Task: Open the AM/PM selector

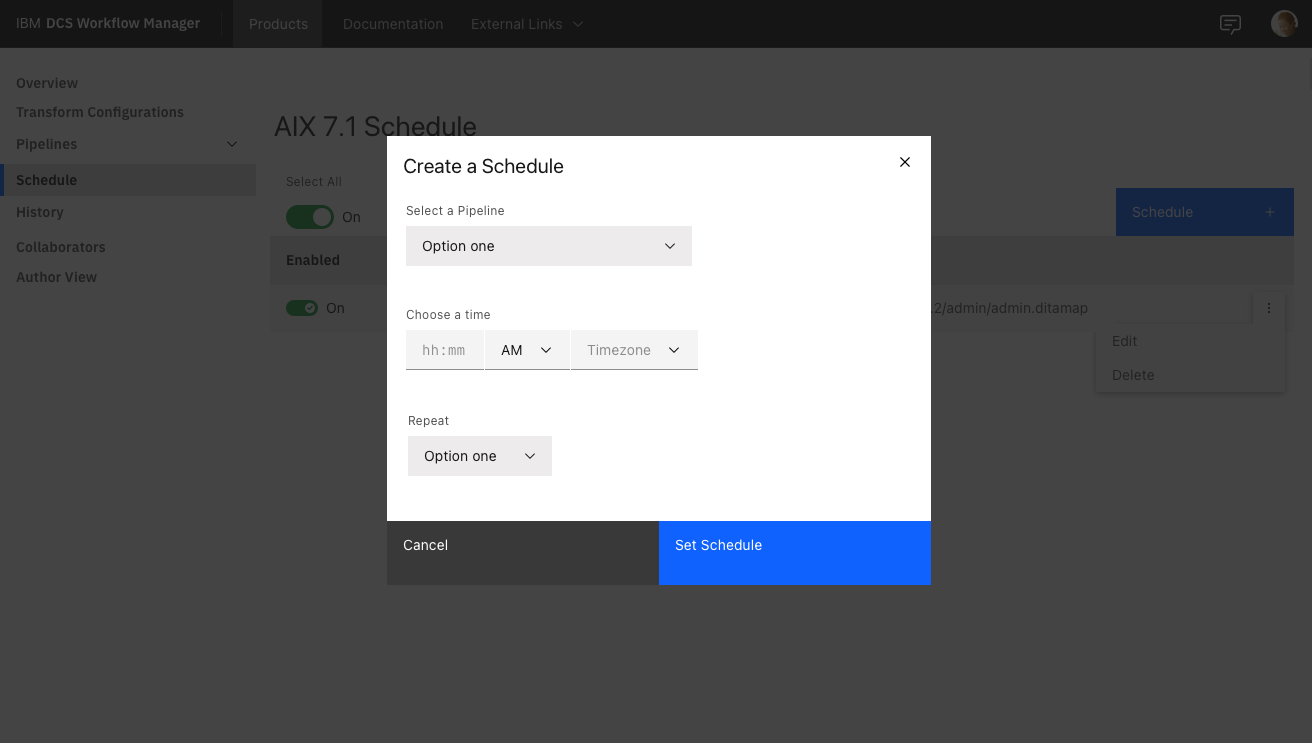Action: (x=527, y=350)
